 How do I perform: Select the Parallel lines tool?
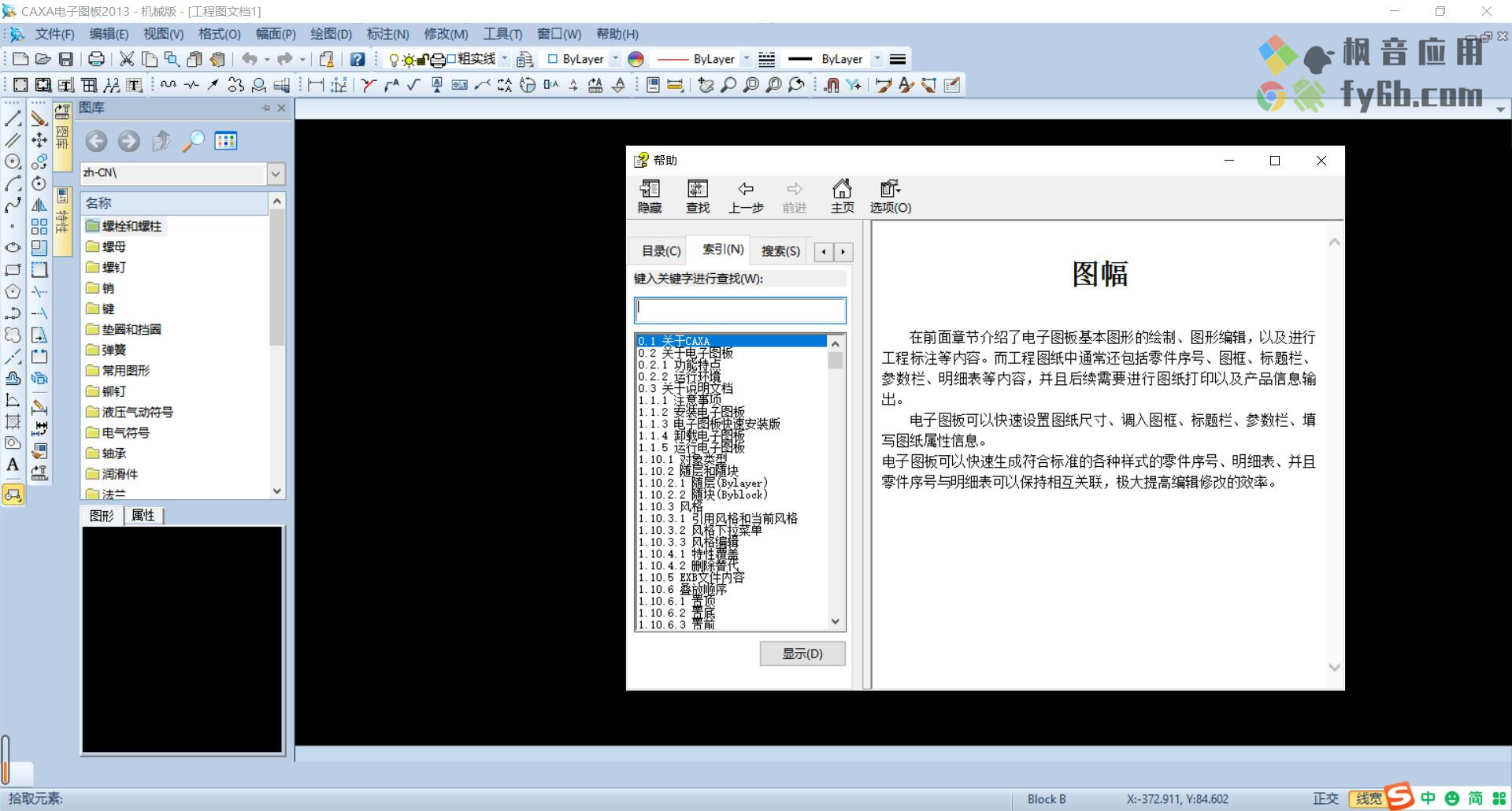[x=13, y=140]
